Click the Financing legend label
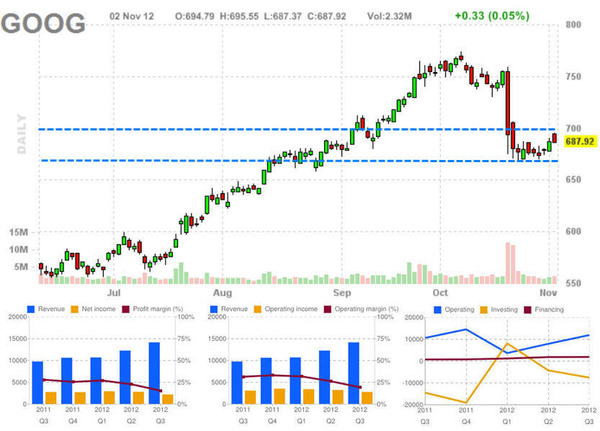Image resolution: width=600 pixels, height=431 pixels. point(549,310)
